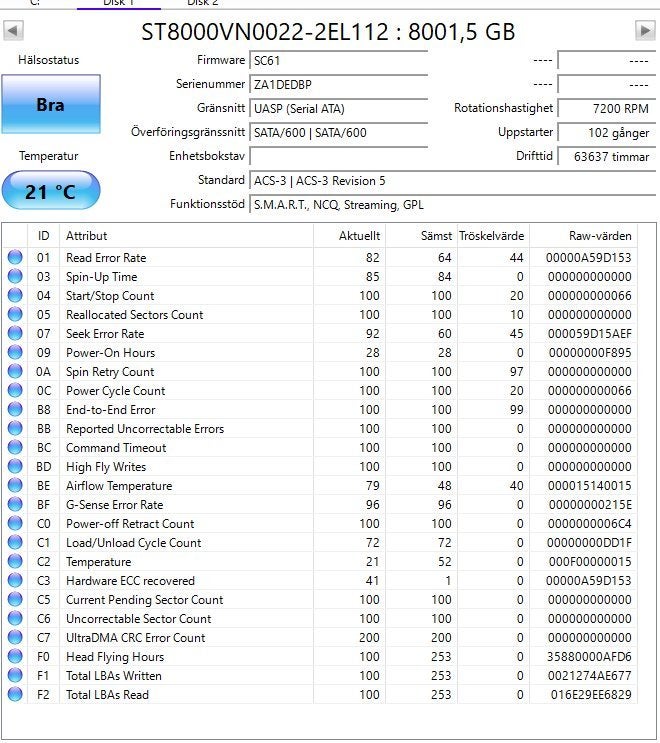Click raw value 00000000F895 of Power-On Hours
The height and width of the screenshot is (743, 660).
[590, 352]
